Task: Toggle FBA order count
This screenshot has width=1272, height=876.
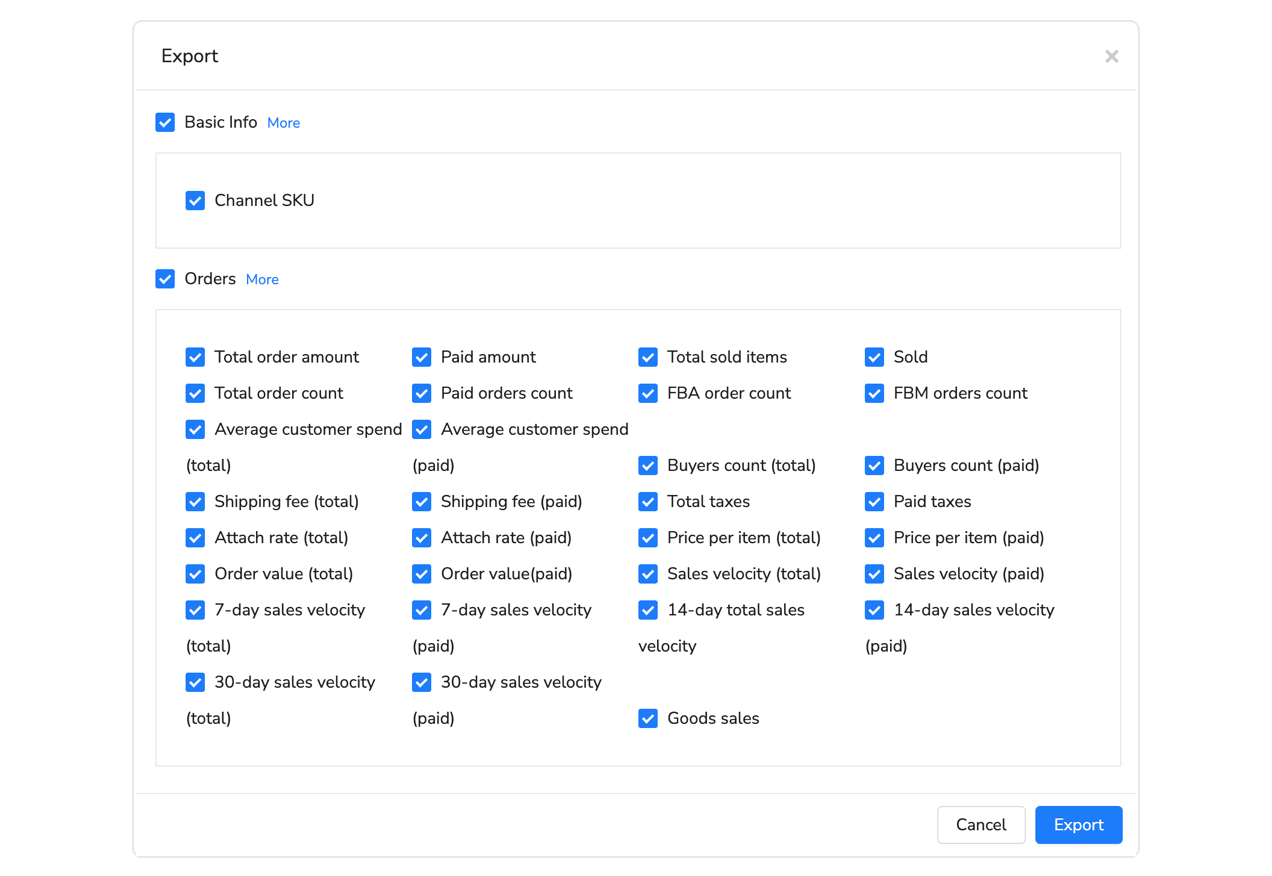Action: [647, 393]
